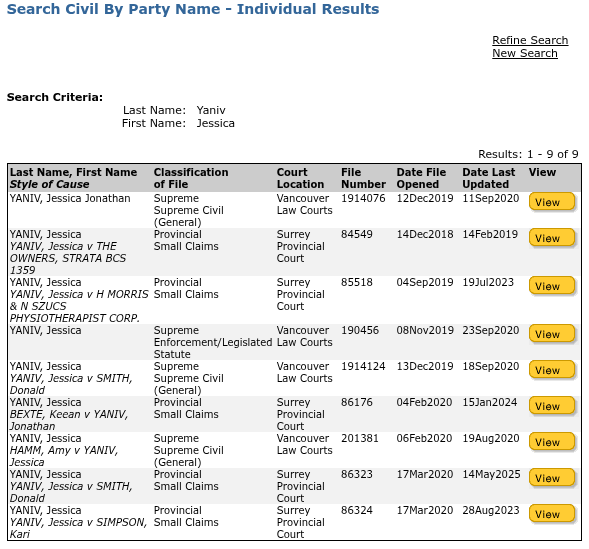Click date opened '14Dec2018'
This screenshot has height=549, width=589.
[x=425, y=234]
